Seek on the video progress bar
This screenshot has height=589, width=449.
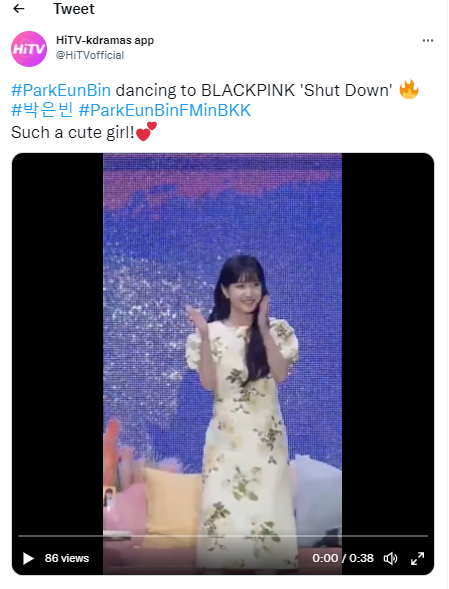(x=223, y=536)
